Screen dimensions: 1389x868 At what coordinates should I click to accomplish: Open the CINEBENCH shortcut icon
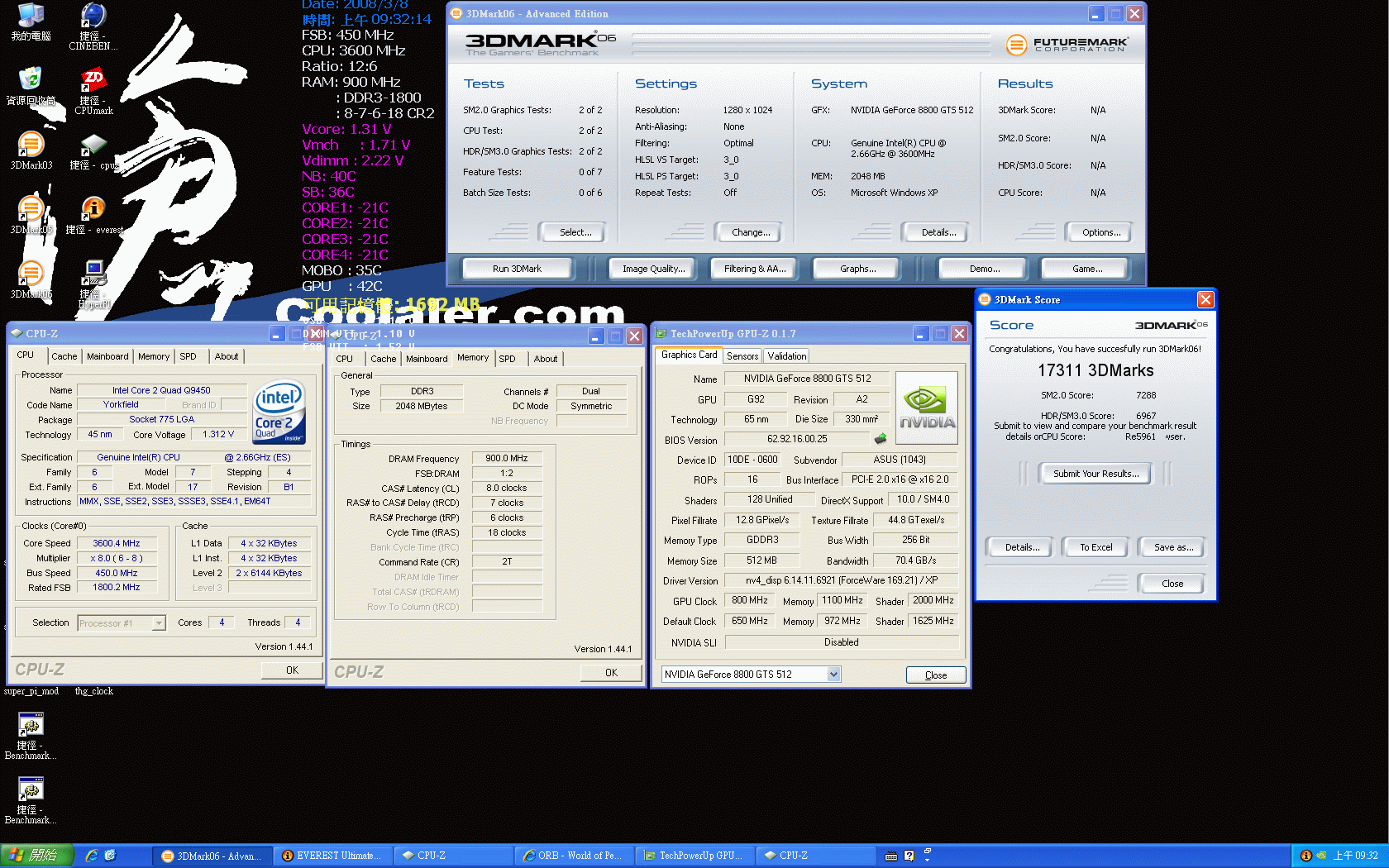tap(93, 25)
